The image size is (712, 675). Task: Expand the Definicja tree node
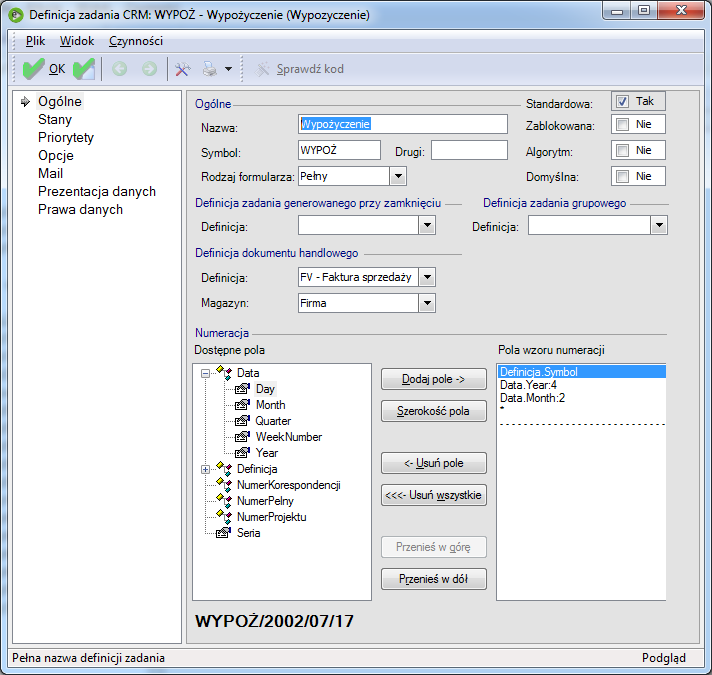[205, 469]
